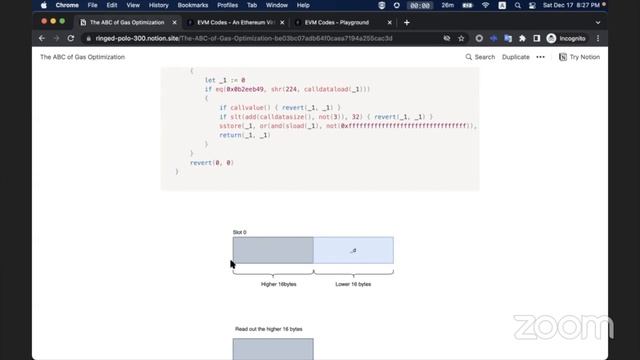640x360 pixels.
Task: Click the Duplicate page button
Action: click(516, 57)
